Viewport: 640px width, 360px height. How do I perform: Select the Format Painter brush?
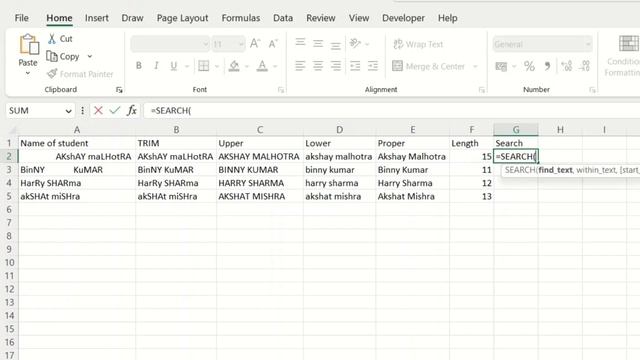pos(52,74)
